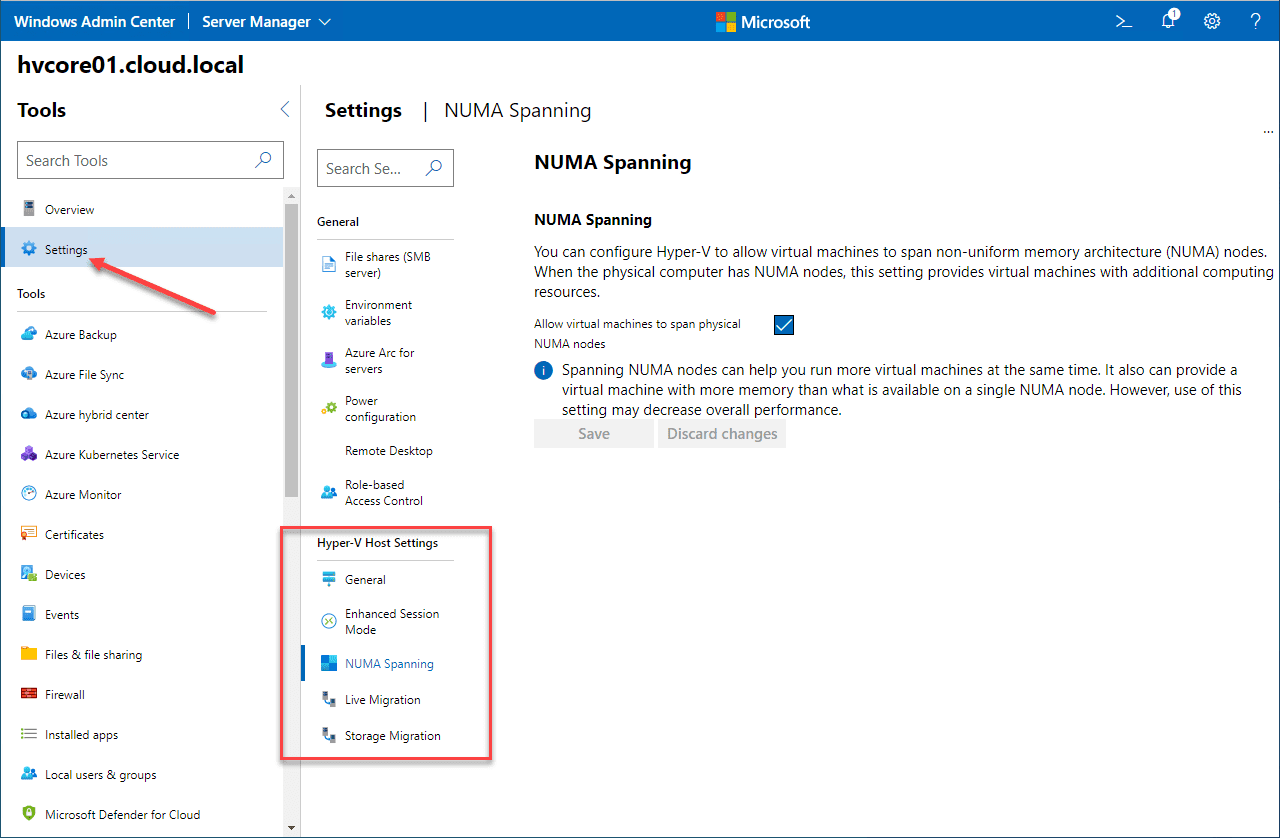Screen dimensions: 1280x838
Task: Click the Azure Kubernetes Service icon
Action: click(x=29, y=454)
